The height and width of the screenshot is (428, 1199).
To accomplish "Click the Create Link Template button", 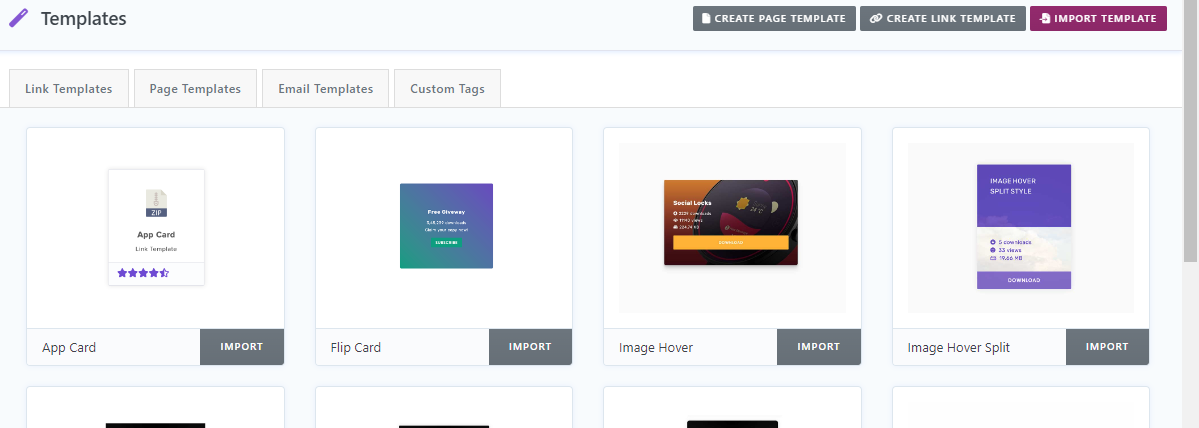I will 943,18.
